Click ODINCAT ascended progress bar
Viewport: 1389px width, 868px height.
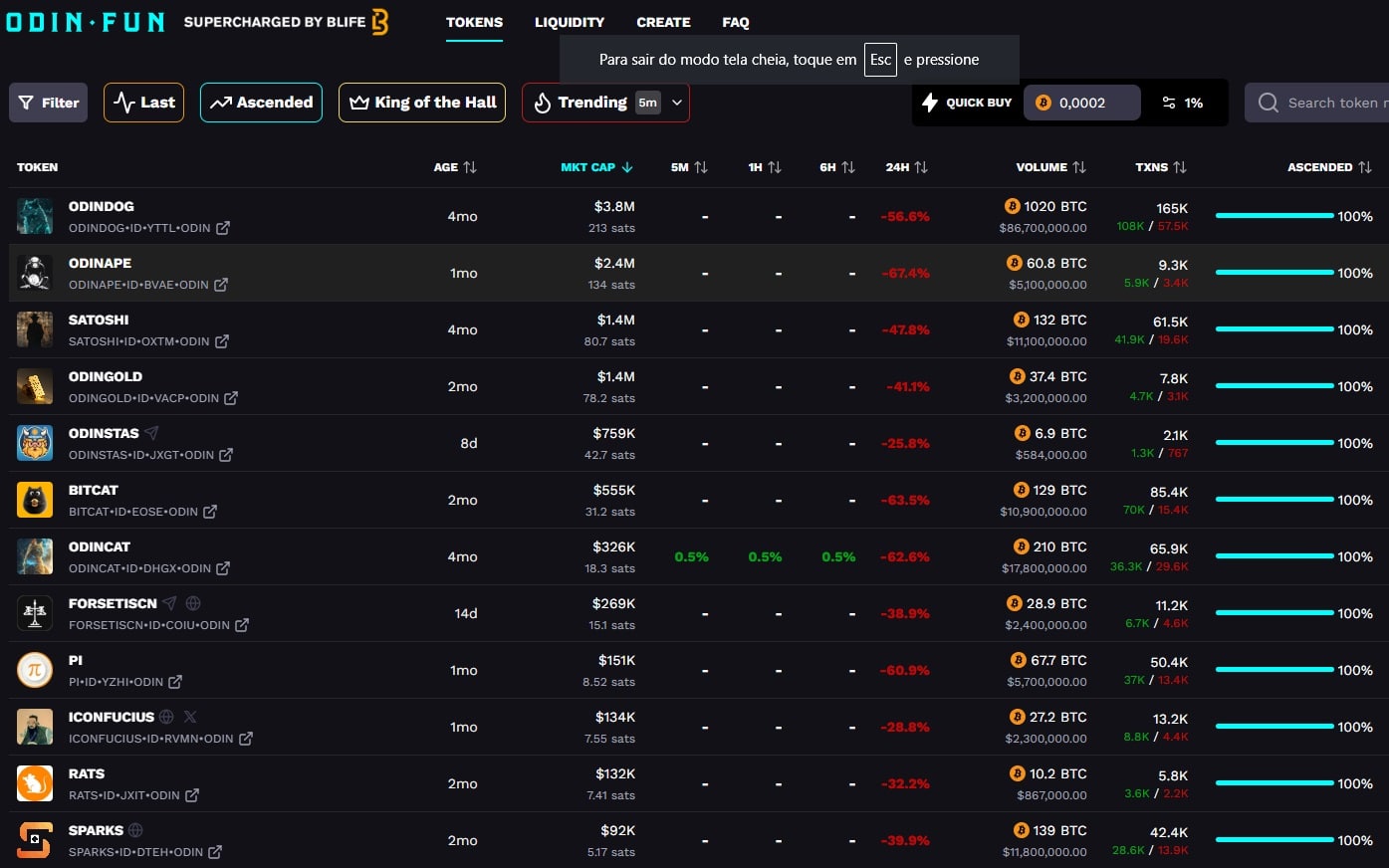pyautogui.click(x=1274, y=556)
